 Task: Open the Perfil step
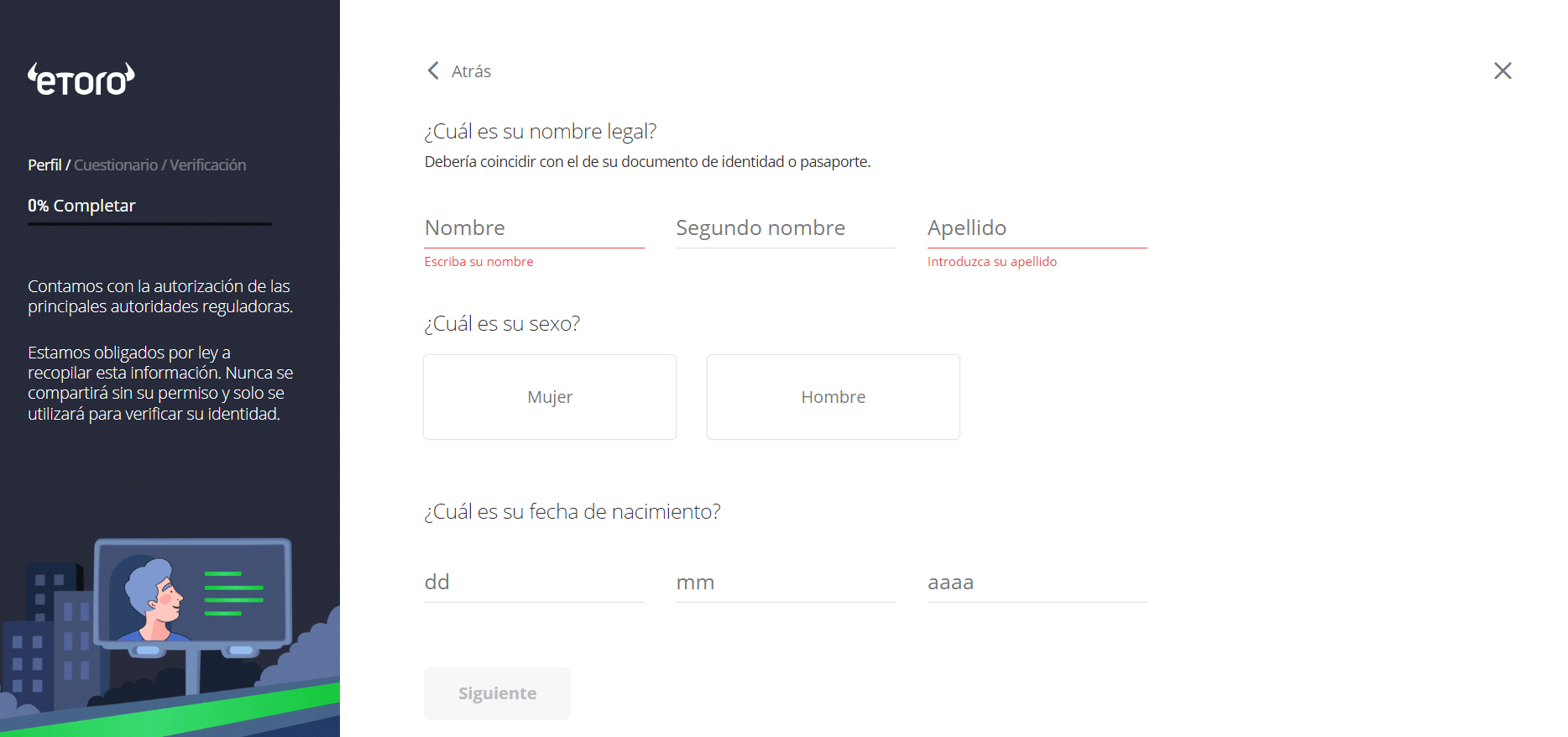(44, 165)
